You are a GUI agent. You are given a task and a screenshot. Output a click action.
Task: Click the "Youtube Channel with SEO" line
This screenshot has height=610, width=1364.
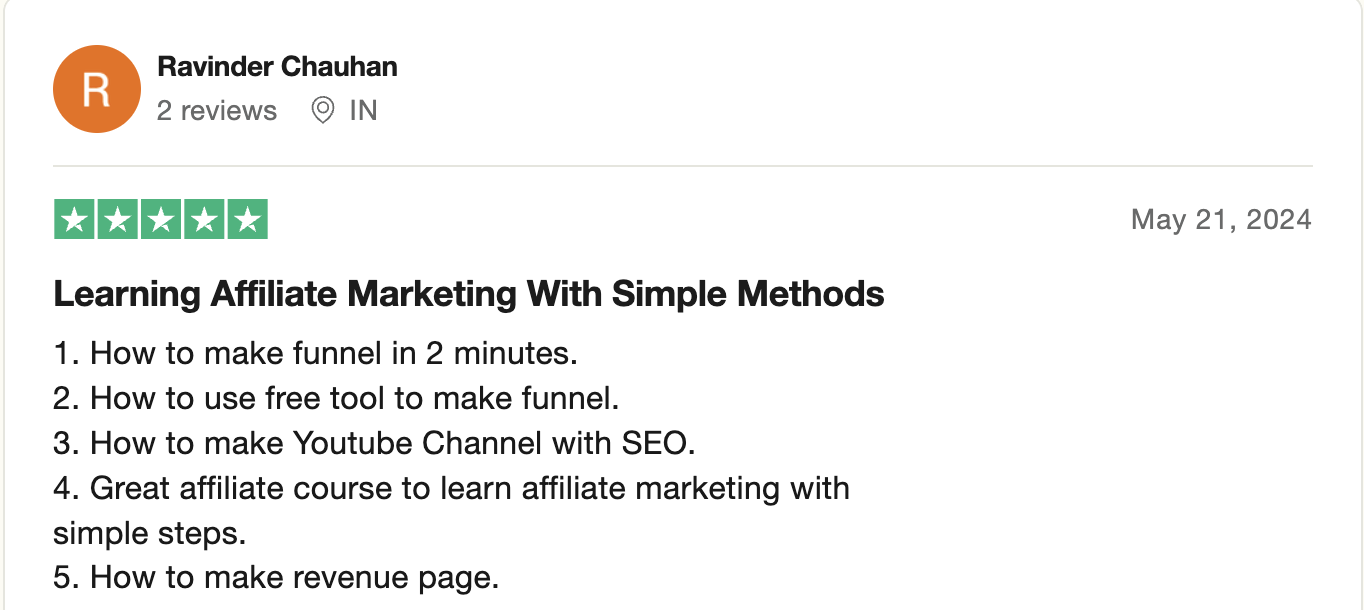pos(373,443)
